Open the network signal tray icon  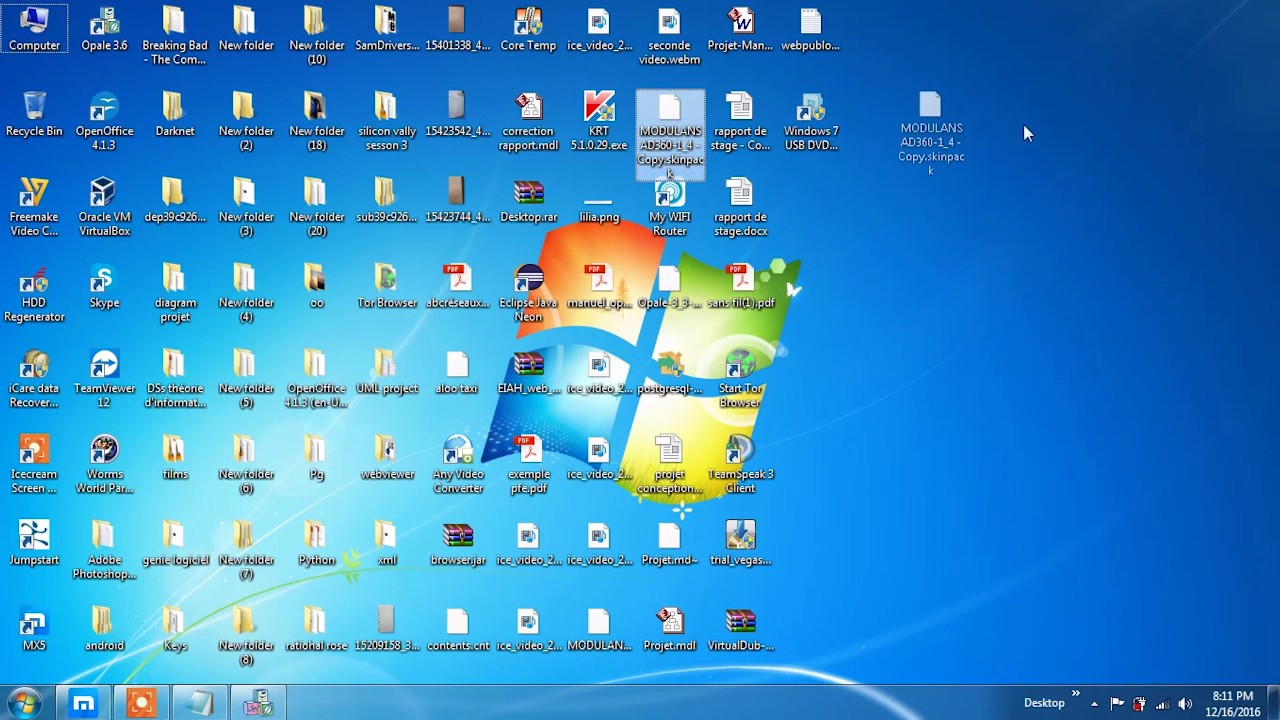click(1162, 704)
